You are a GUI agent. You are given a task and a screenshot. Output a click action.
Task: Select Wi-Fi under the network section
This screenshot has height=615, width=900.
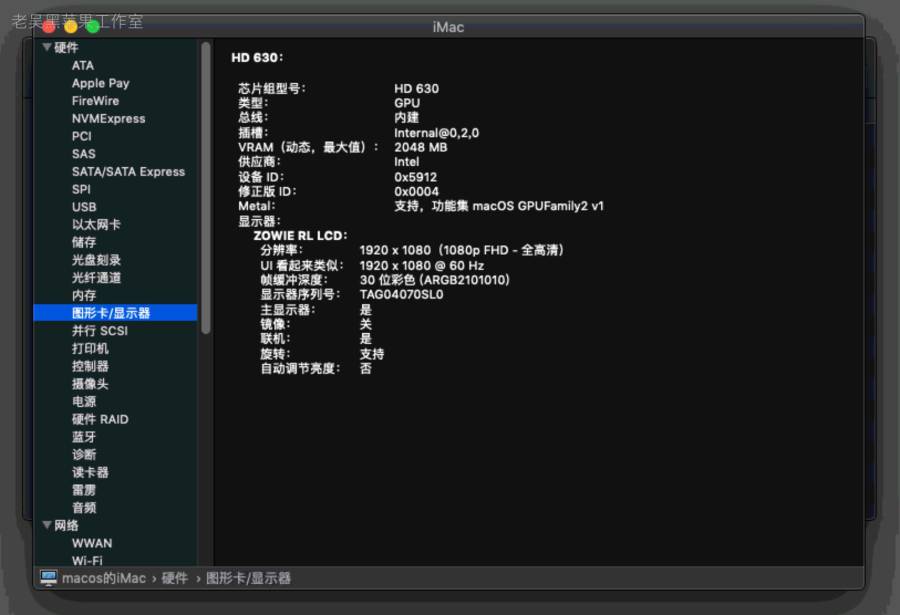87,561
